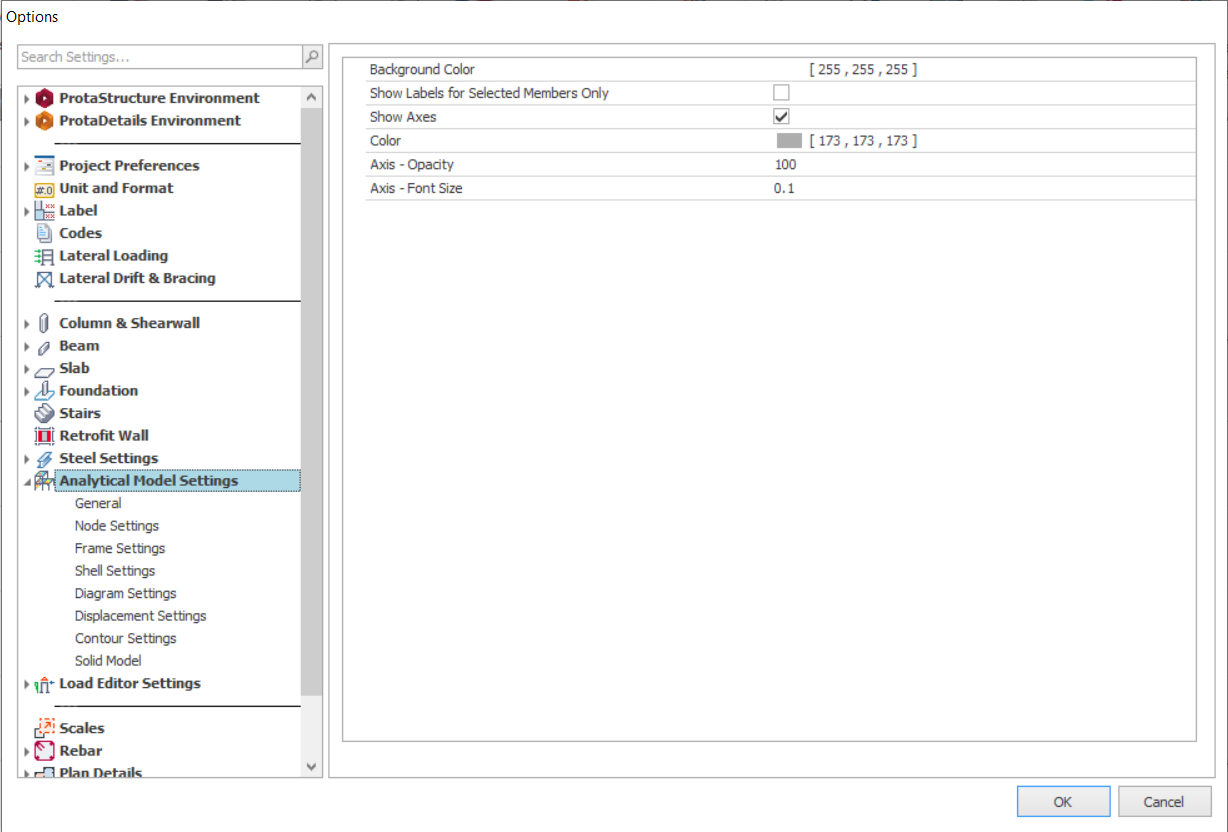Click the search magnifier icon
The width and height of the screenshot is (1228, 832).
(x=312, y=57)
